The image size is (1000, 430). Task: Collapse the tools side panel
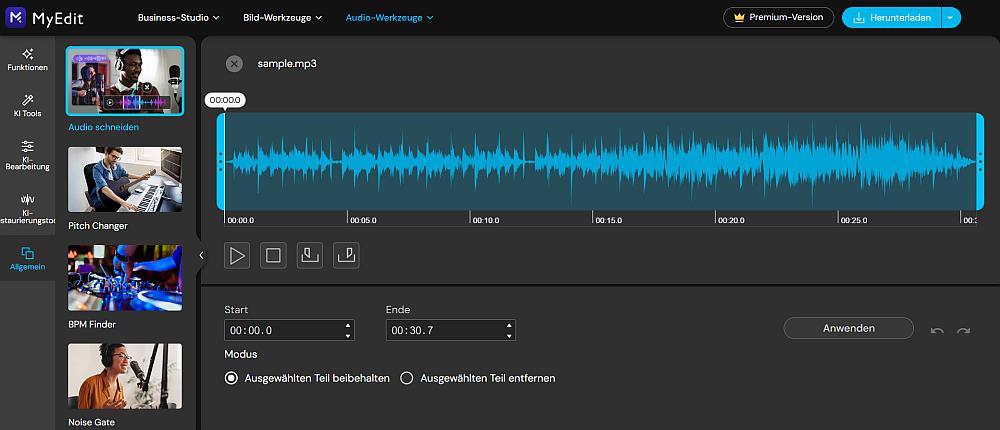(201, 255)
